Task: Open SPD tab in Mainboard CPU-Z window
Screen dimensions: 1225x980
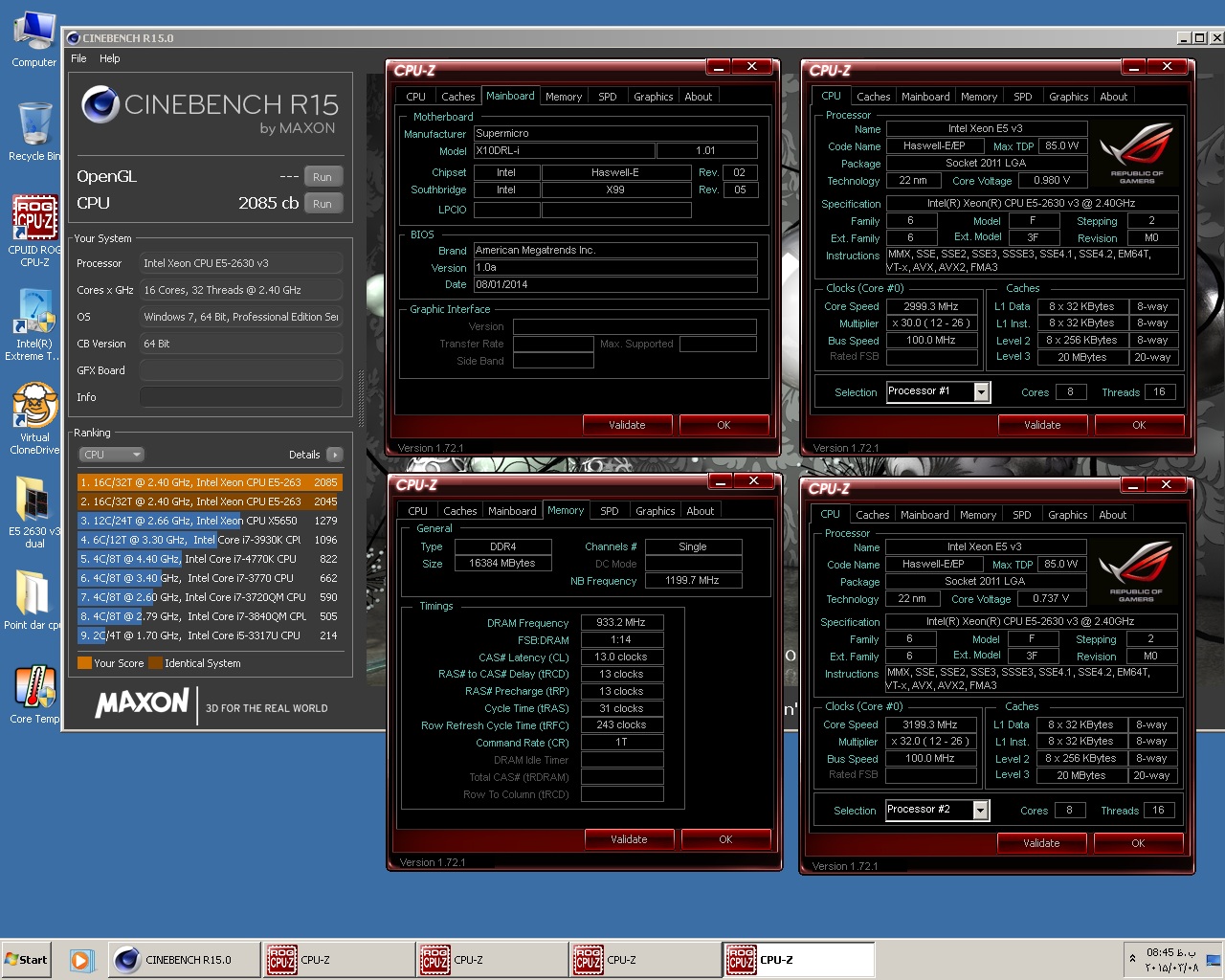Action: [x=607, y=97]
